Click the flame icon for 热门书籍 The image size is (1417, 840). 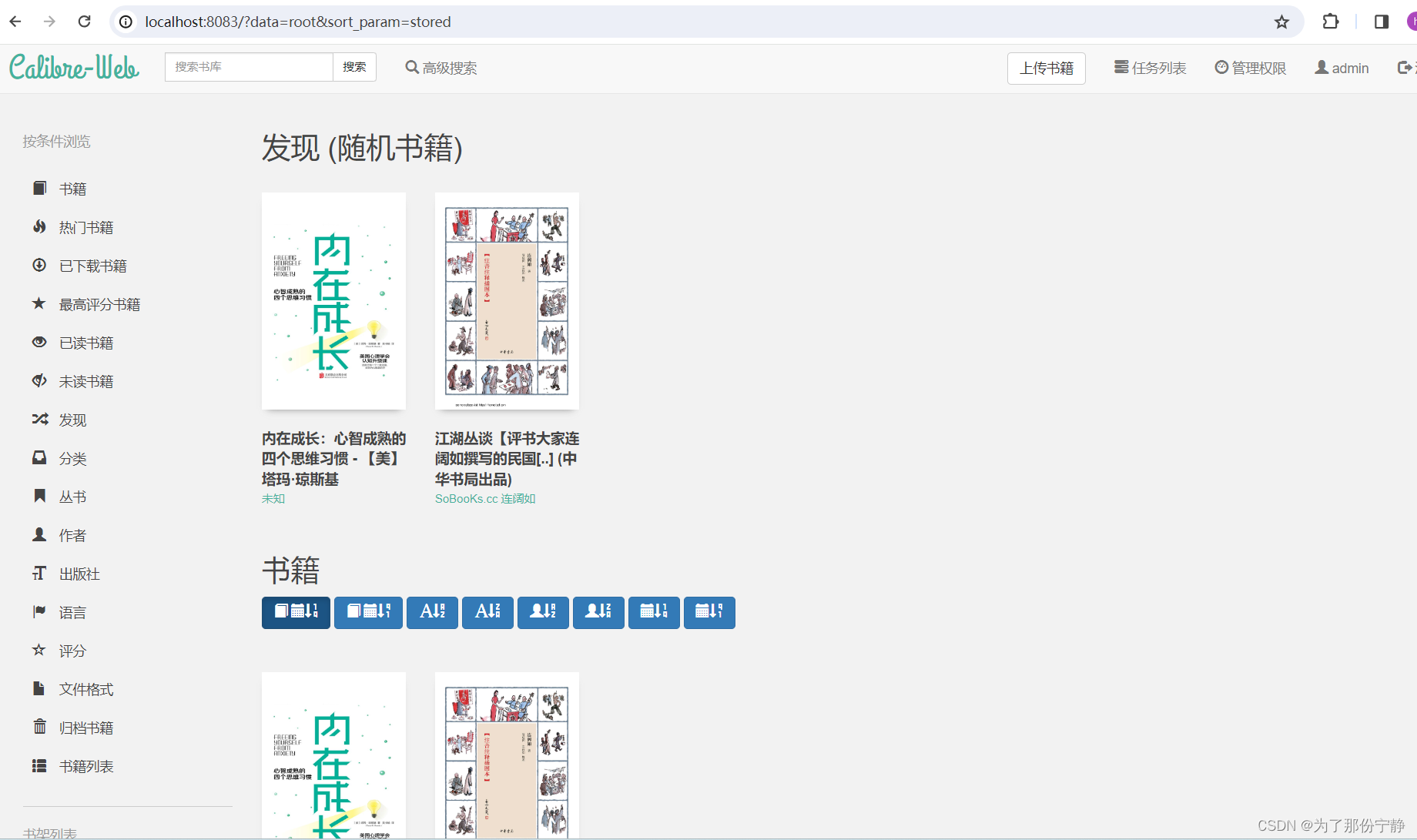click(39, 226)
